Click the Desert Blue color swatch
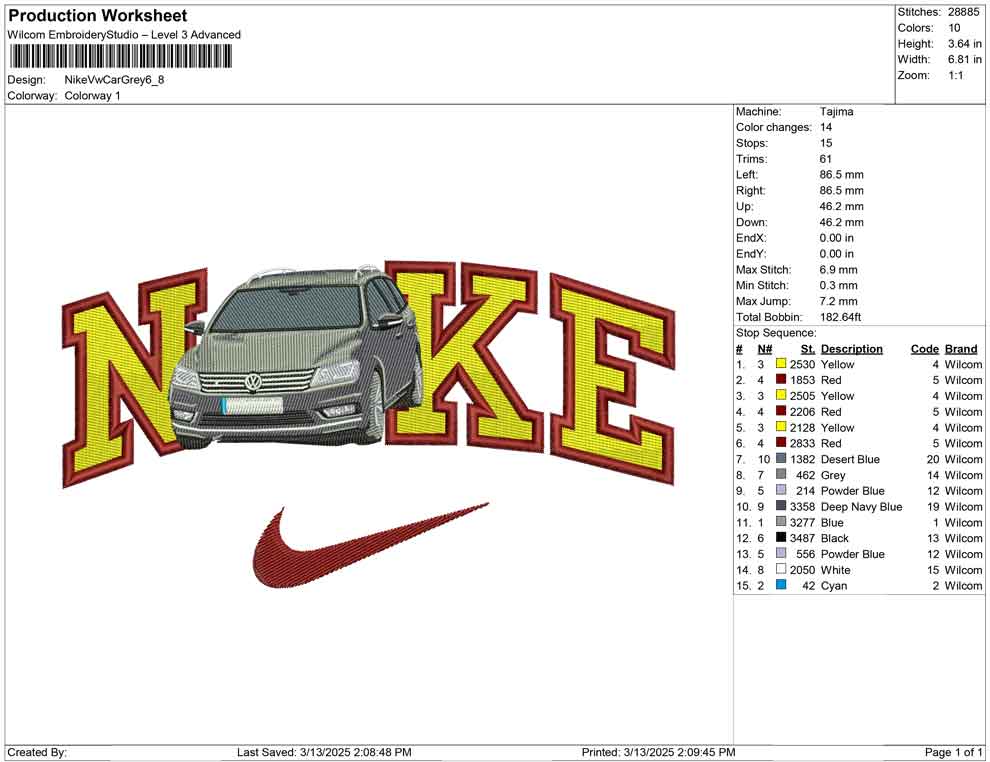Viewport: 990px width, 762px height. pyautogui.click(x=781, y=458)
